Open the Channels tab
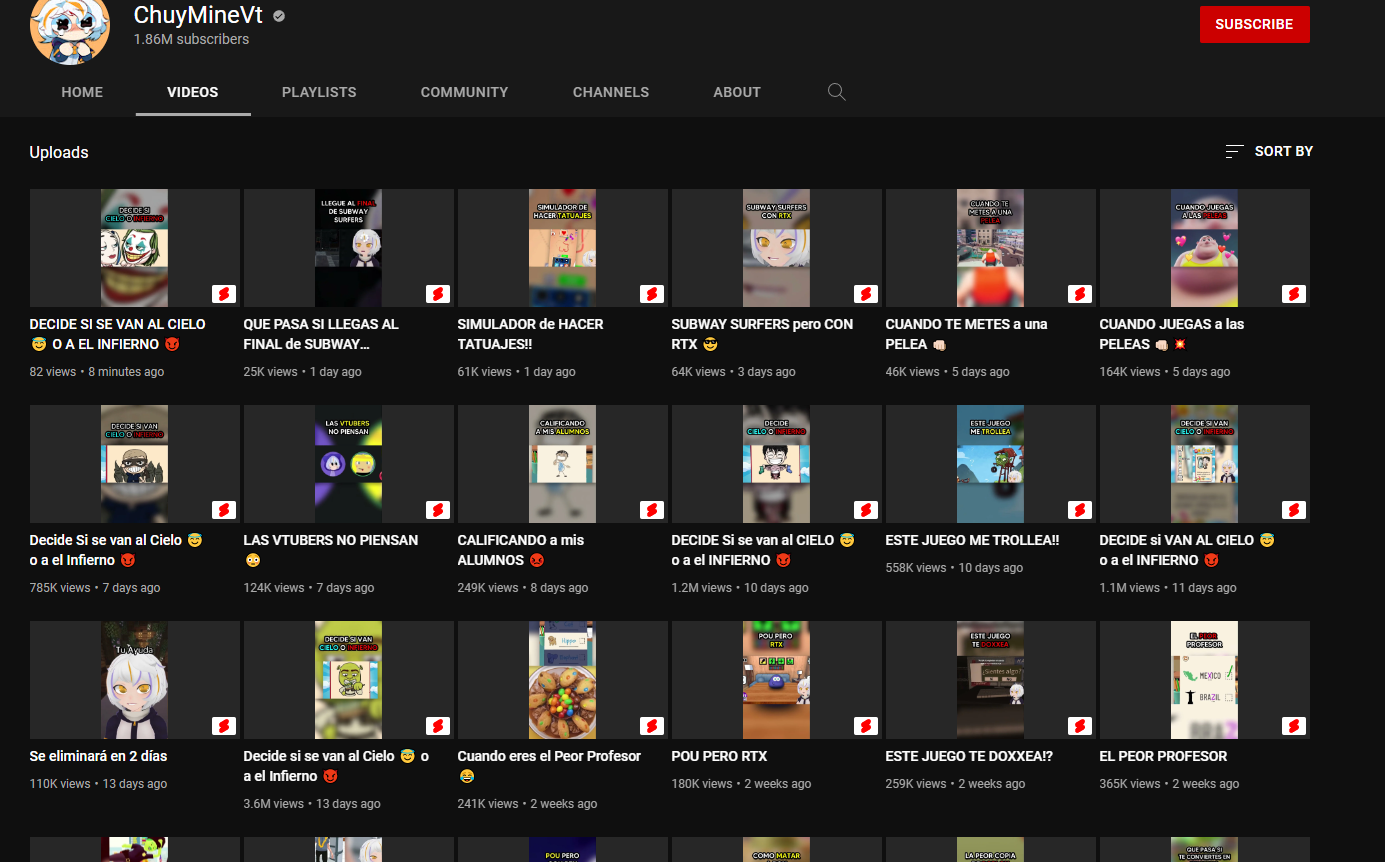Image resolution: width=1385 pixels, height=862 pixels. (x=611, y=92)
